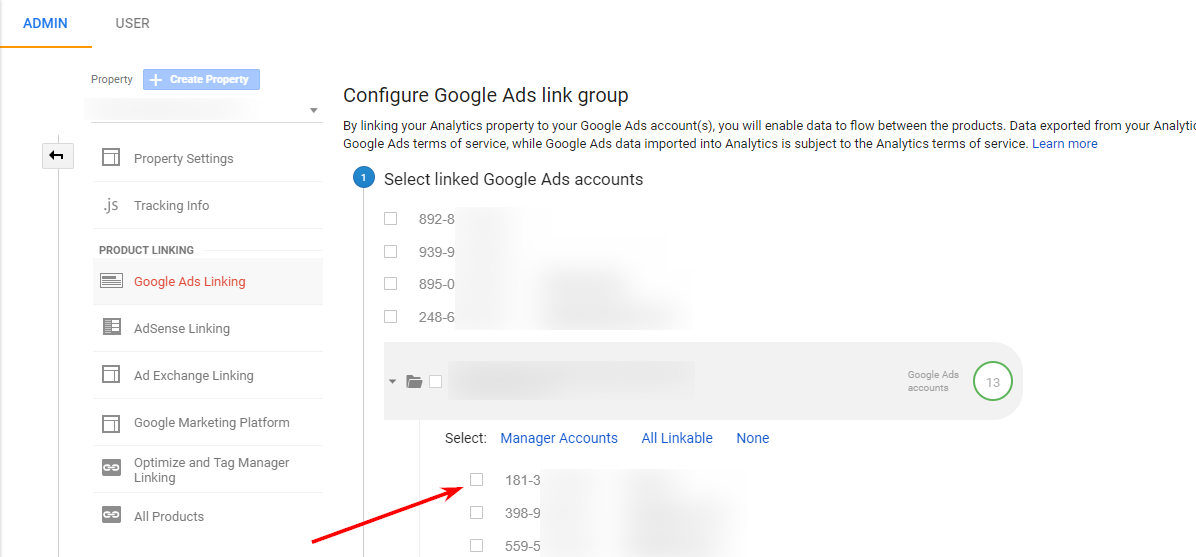
Task: Check the 248-6 account checkbox
Action: pyautogui.click(x=391, y=316)
